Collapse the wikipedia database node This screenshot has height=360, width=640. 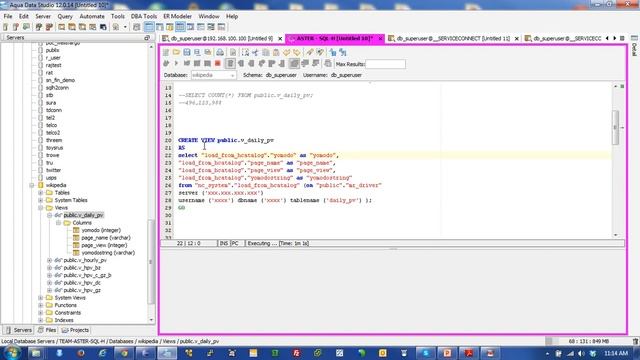coord(32,185)
